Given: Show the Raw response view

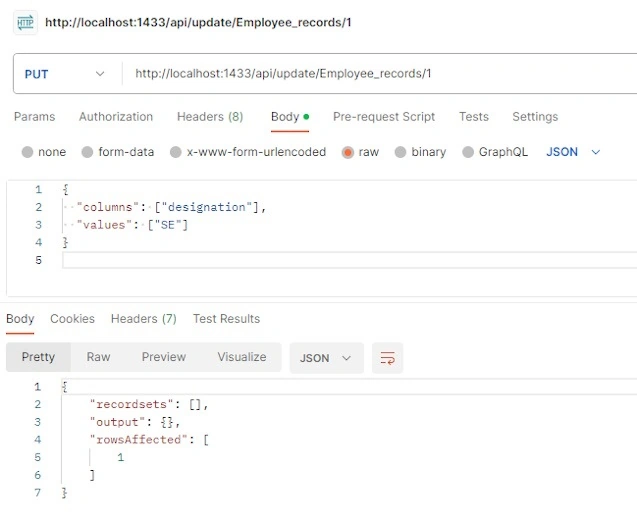Looking at the screenshot, I should (x=98, y=357).
